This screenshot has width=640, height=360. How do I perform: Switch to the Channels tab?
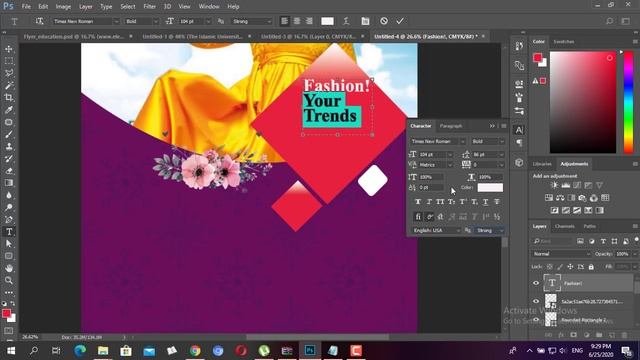pos(564,226)
